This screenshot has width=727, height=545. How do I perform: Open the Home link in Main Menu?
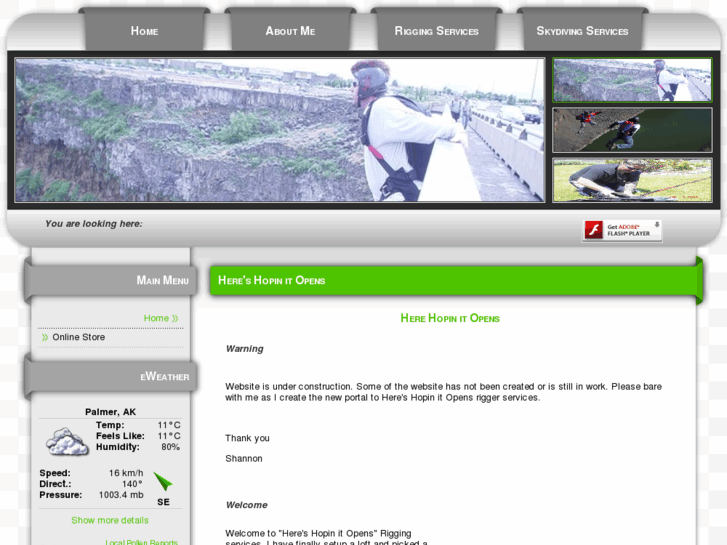coord(160,318)
